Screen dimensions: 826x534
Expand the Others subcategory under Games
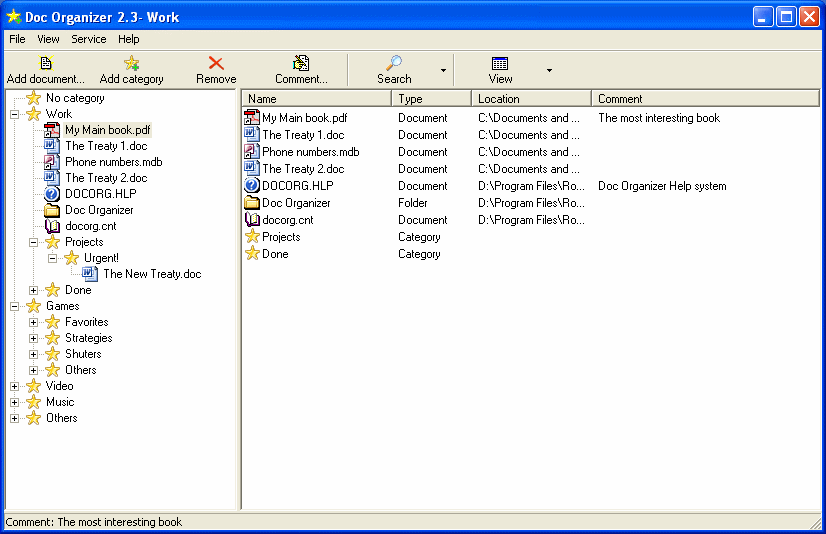pos(33,370)
